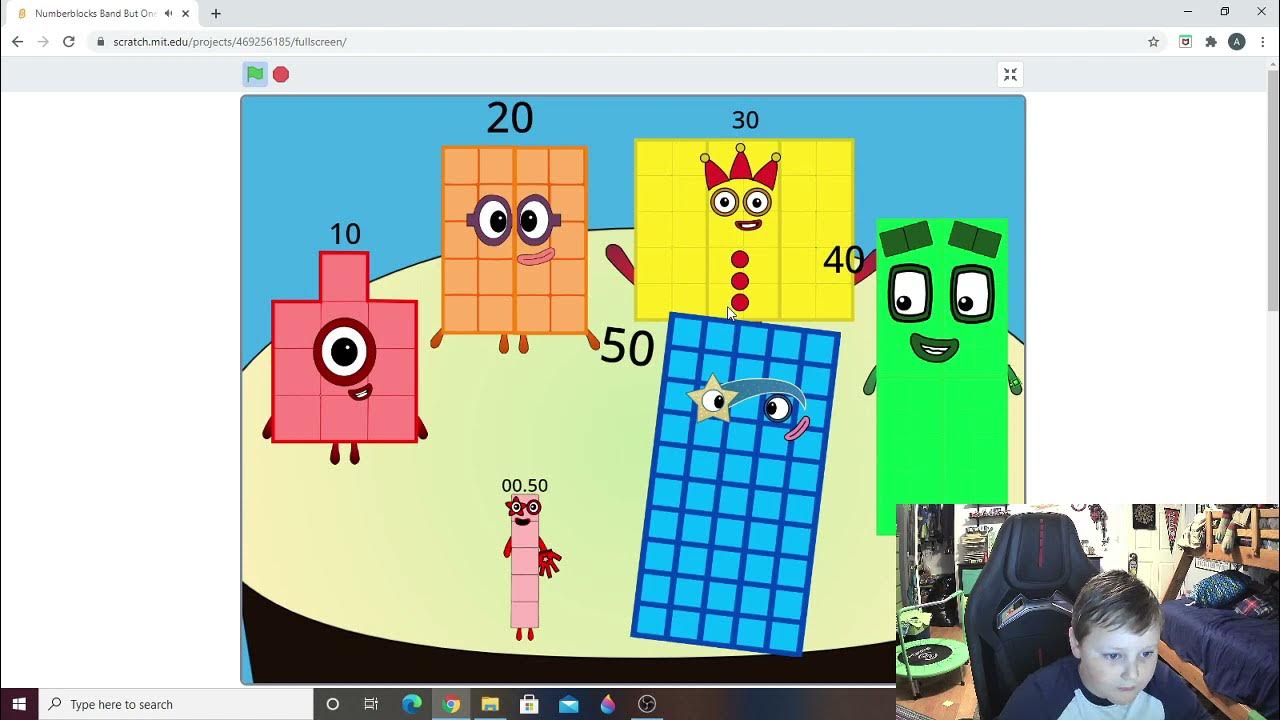Close the Numberblocks Band tab
Image resolution: width=1280 pixels, height=720 pixels.
point(185,13)
